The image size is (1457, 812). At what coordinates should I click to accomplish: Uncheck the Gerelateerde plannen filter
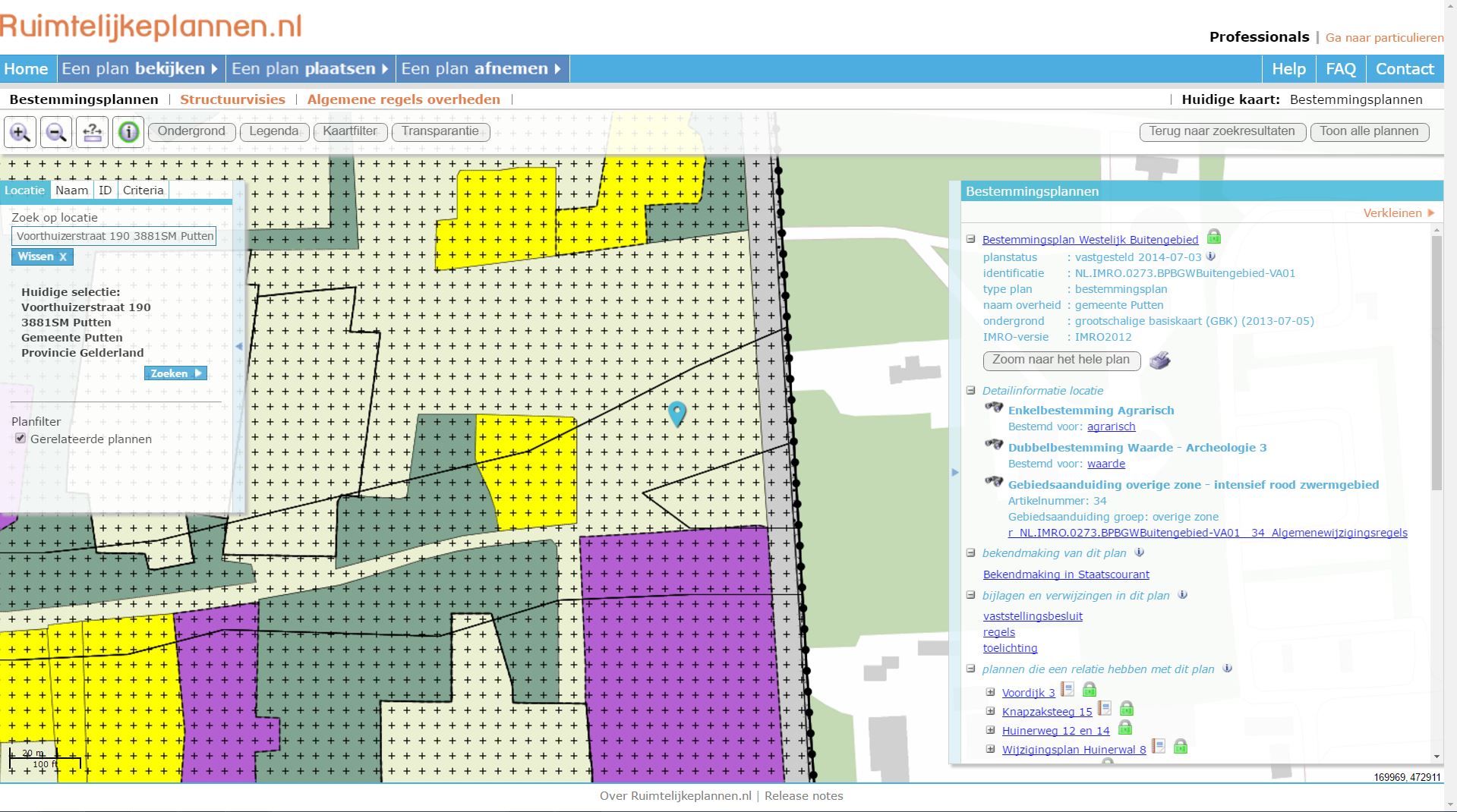[x=19, y=439]
